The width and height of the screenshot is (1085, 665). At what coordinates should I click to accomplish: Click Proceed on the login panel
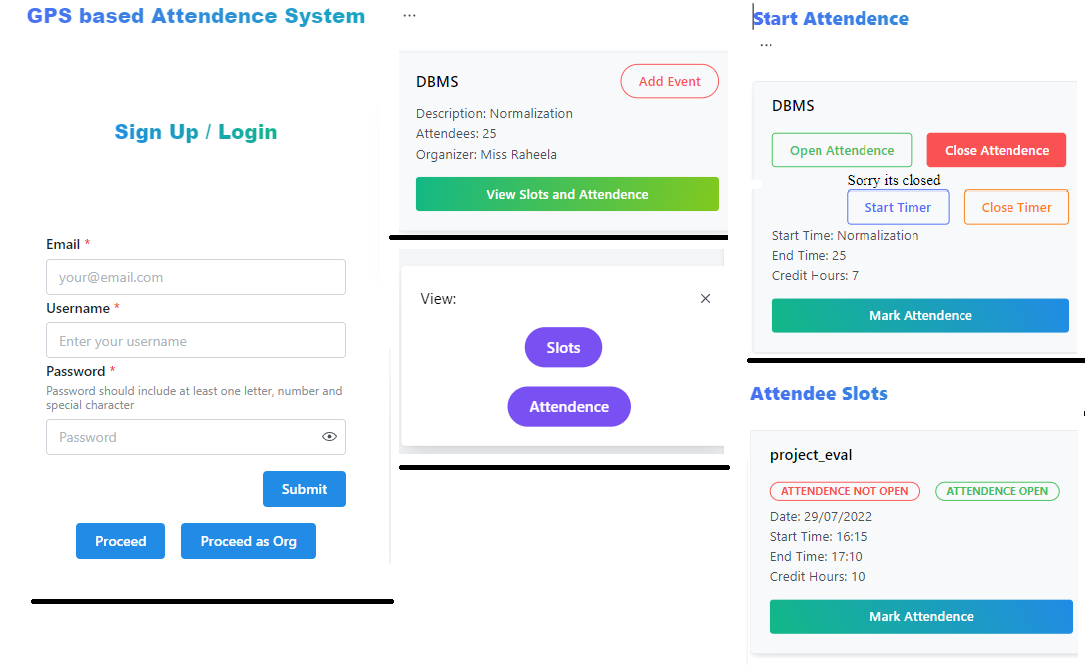coord(120,541)
